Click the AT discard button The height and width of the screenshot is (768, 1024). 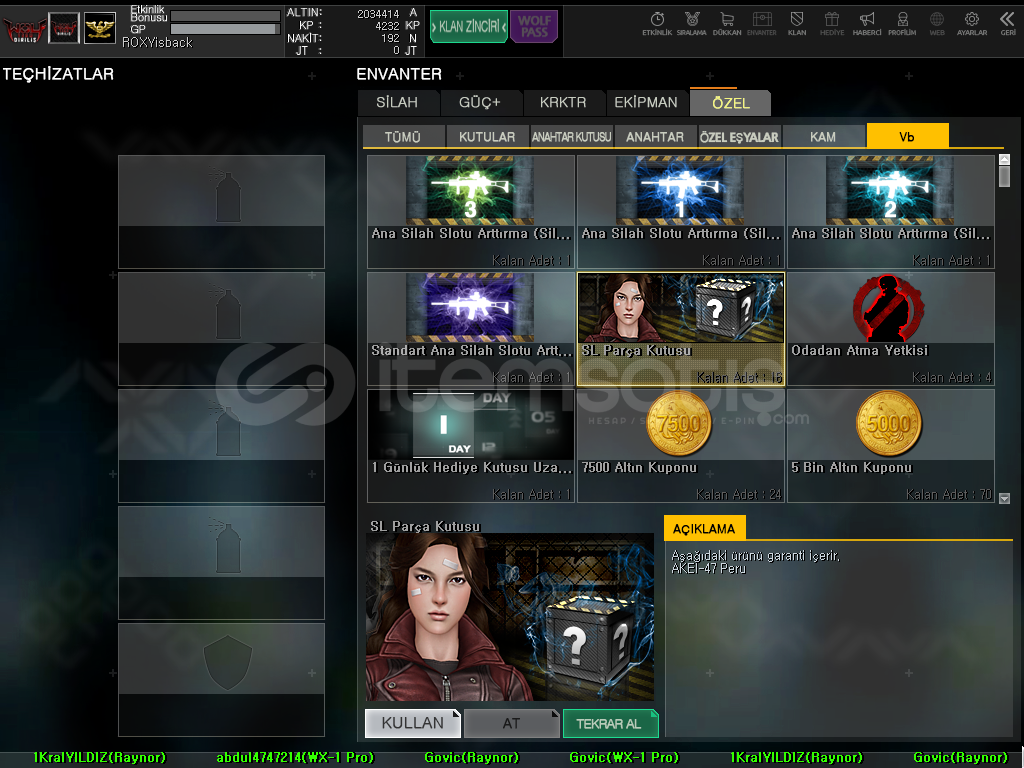(x=511, y=723)
